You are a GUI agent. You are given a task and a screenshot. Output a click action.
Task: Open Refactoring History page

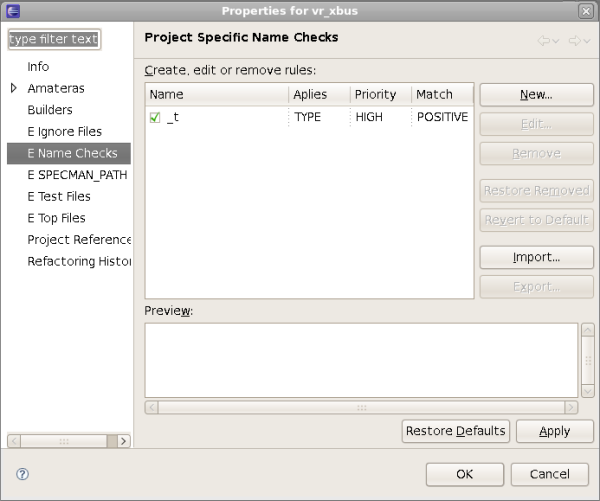pyautogui.click(x=79, y=261)
